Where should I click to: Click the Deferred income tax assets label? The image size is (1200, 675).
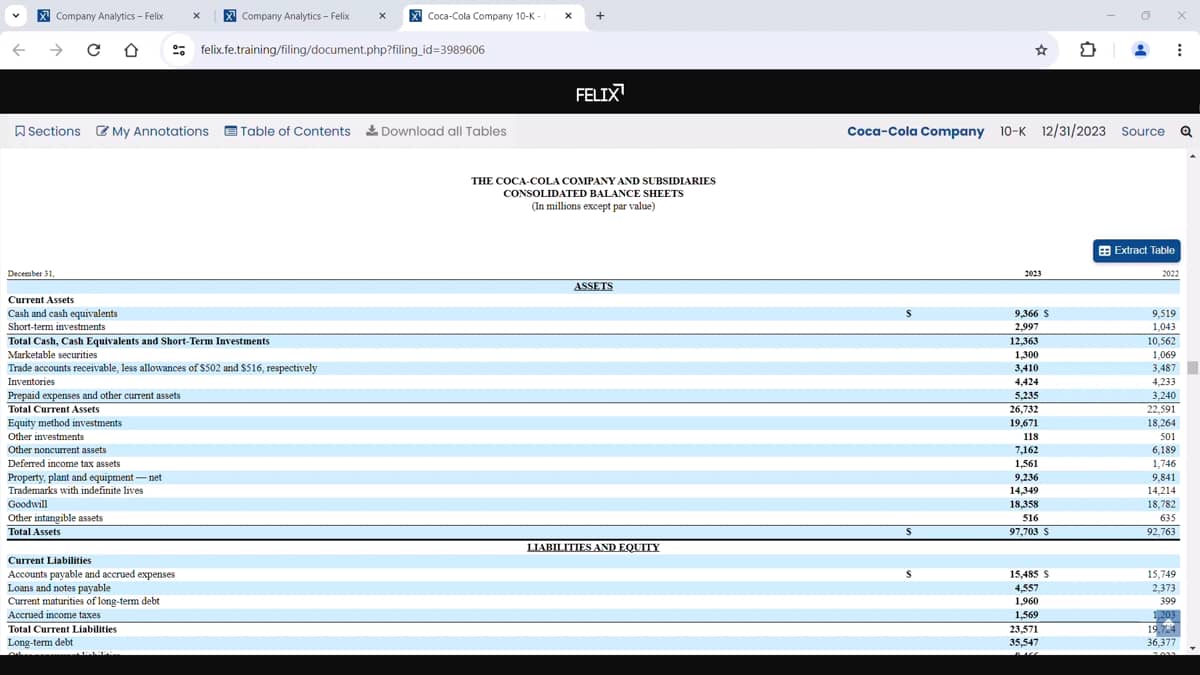64,463
